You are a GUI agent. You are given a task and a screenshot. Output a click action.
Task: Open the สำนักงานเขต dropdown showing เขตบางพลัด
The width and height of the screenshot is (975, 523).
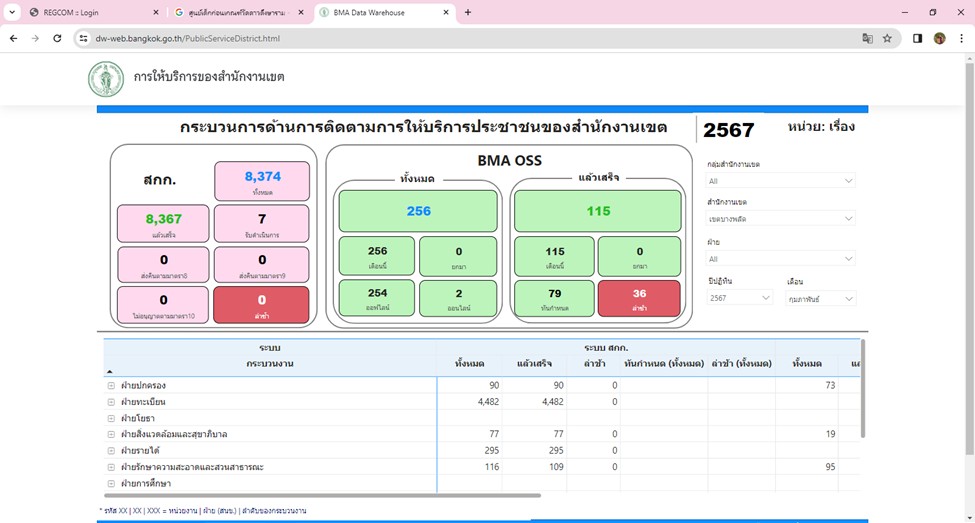(x=780, y=218)
